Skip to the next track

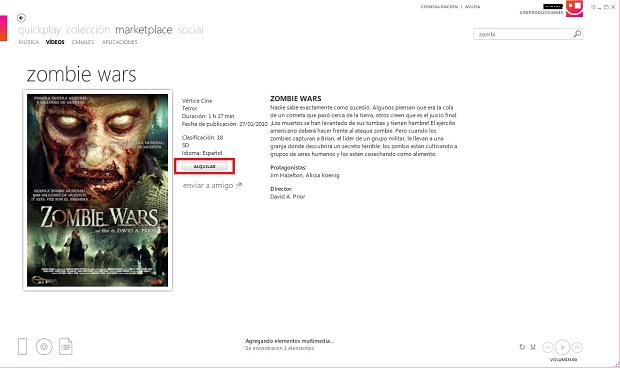(x=577, y=347)
